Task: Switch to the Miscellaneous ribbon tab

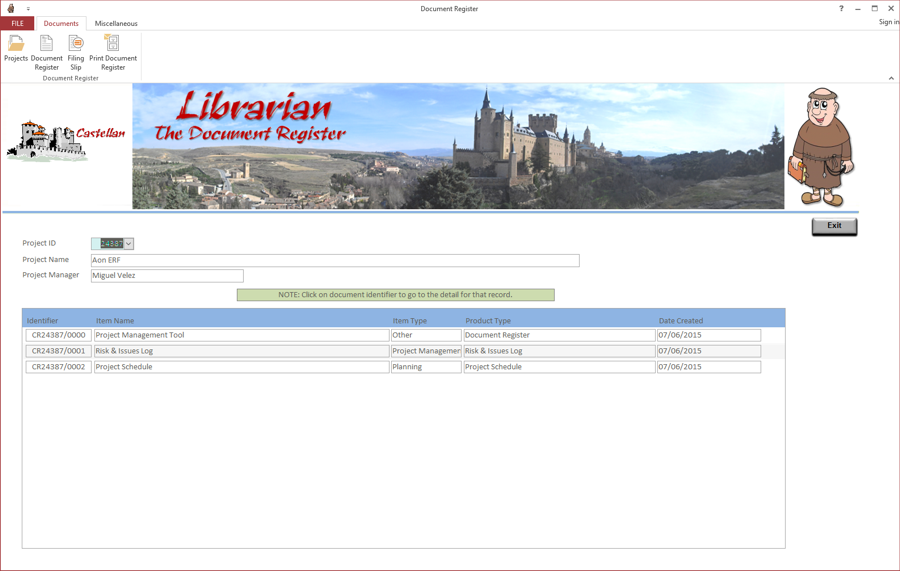Action: tap(116, 24)
